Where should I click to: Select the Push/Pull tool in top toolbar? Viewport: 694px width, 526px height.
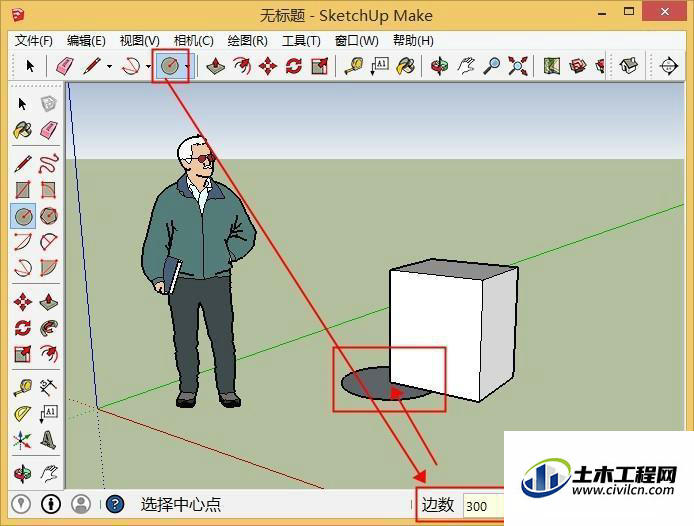click(216, 66)
